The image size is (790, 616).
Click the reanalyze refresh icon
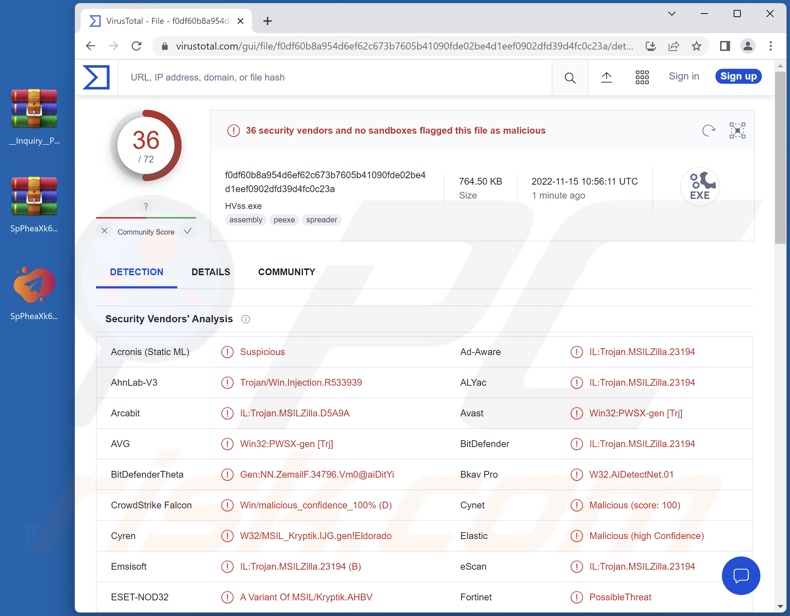[708, 130]
